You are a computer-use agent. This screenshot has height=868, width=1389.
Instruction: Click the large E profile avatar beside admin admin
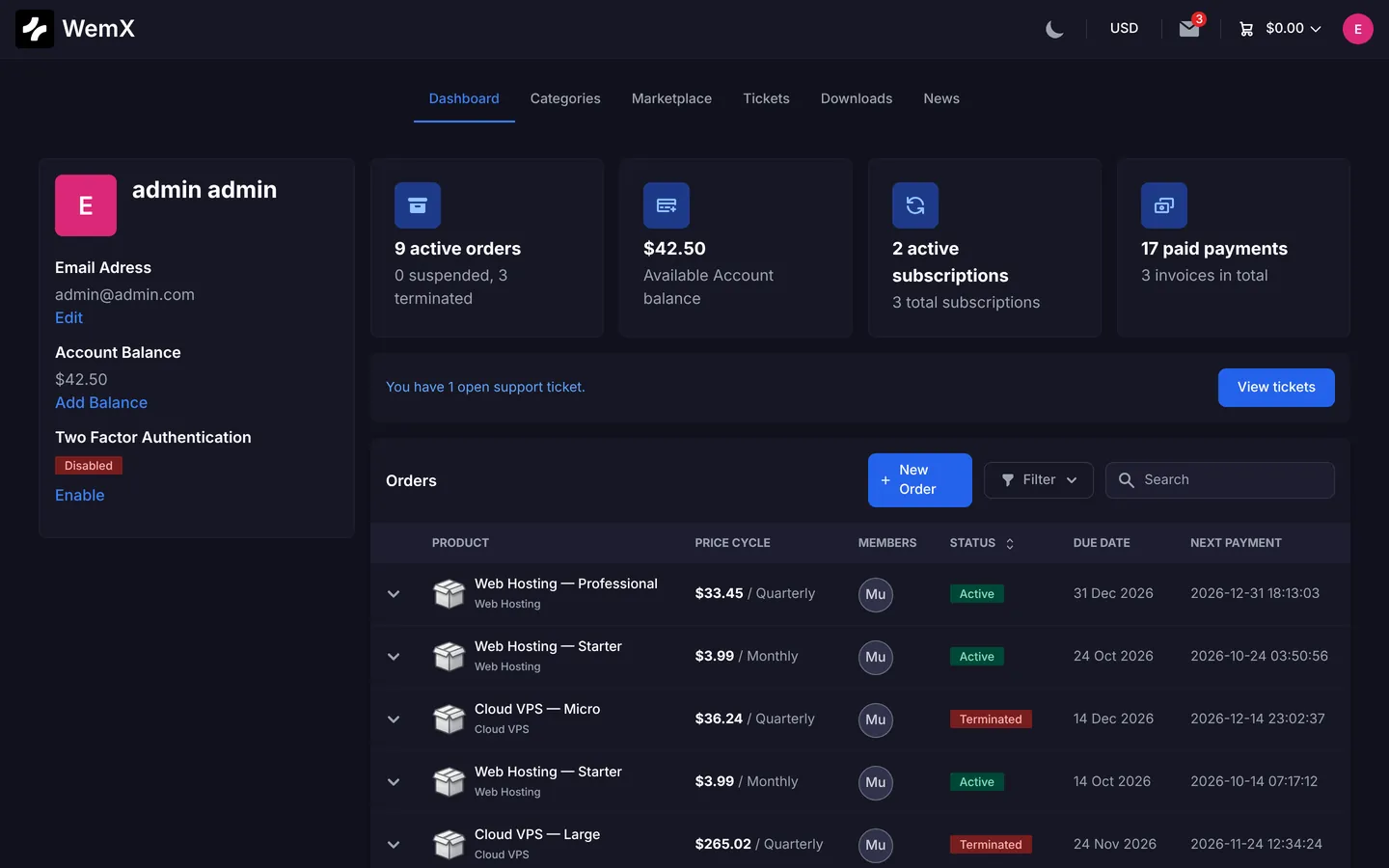(x=86, y=205)
